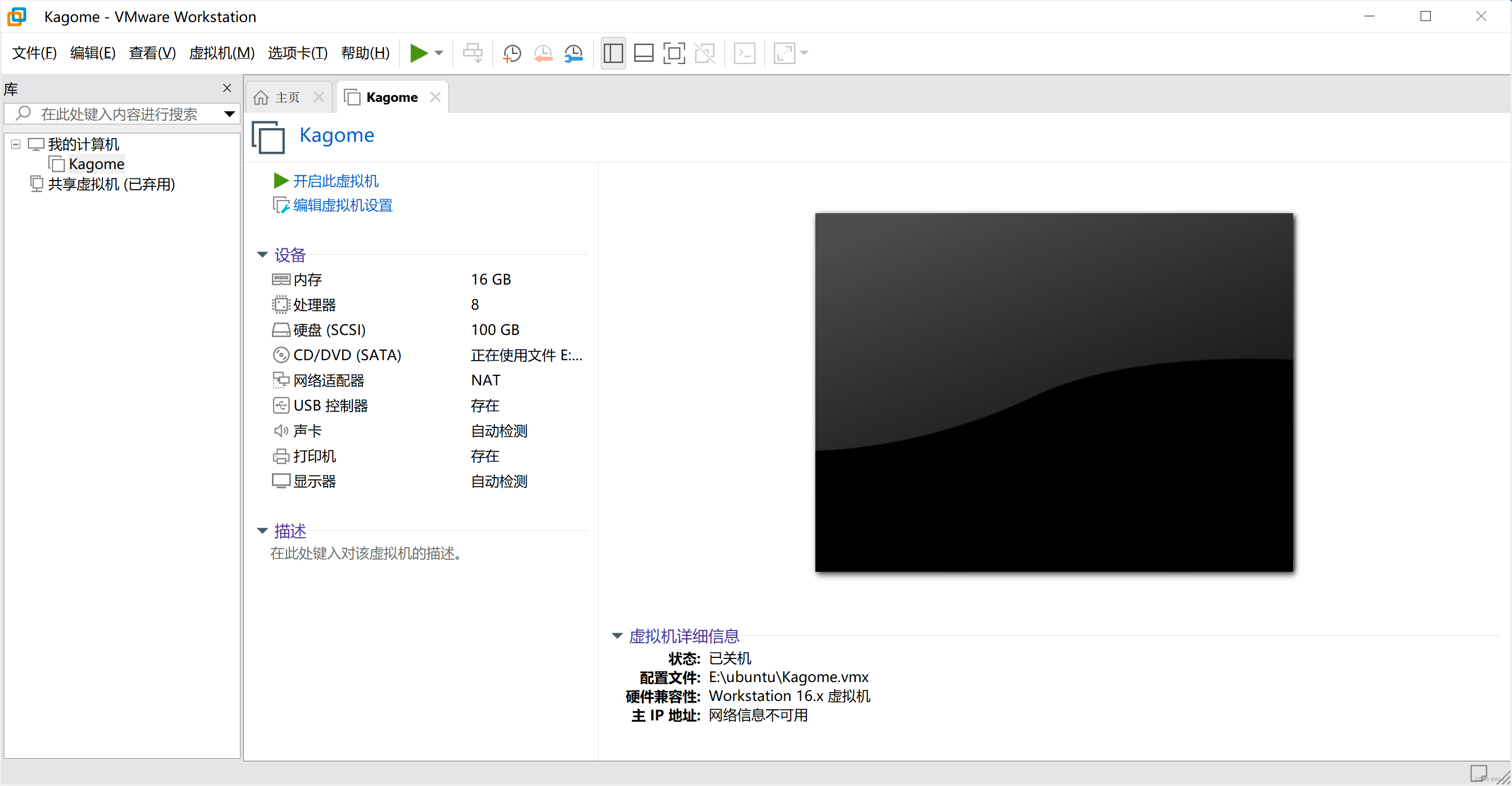Click the 处理器 processor device row
This screenshot has width=1512, height=786.
[x=428, y=305]
